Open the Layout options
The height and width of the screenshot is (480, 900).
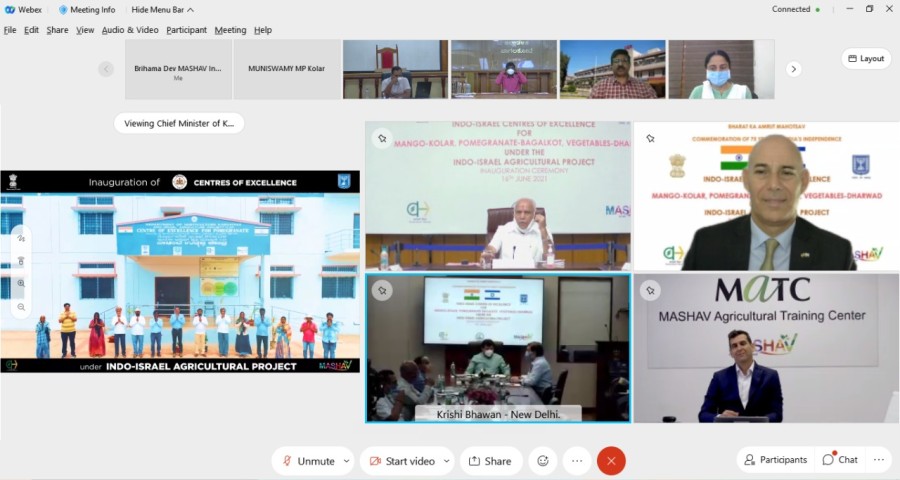pos(865,58)
